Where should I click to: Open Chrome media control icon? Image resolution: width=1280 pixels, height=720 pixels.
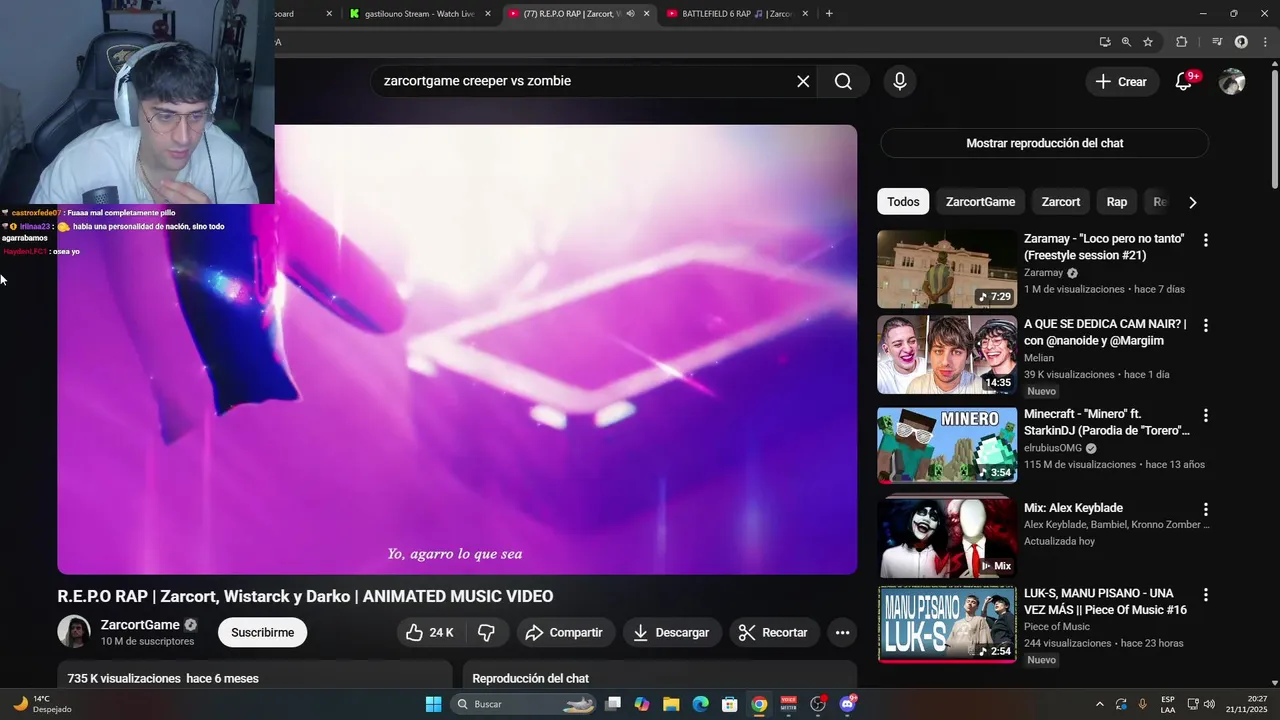(x=1217, y=42)
